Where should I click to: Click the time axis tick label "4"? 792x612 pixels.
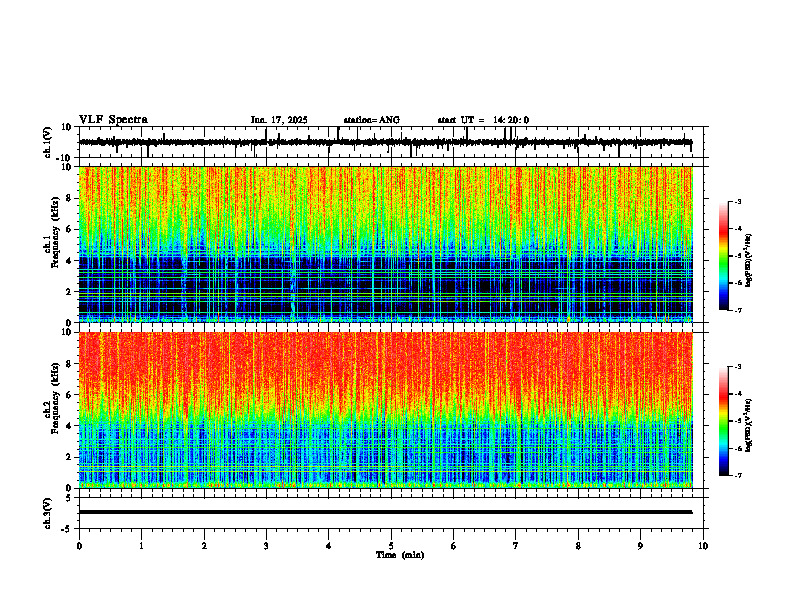point(329,546)
